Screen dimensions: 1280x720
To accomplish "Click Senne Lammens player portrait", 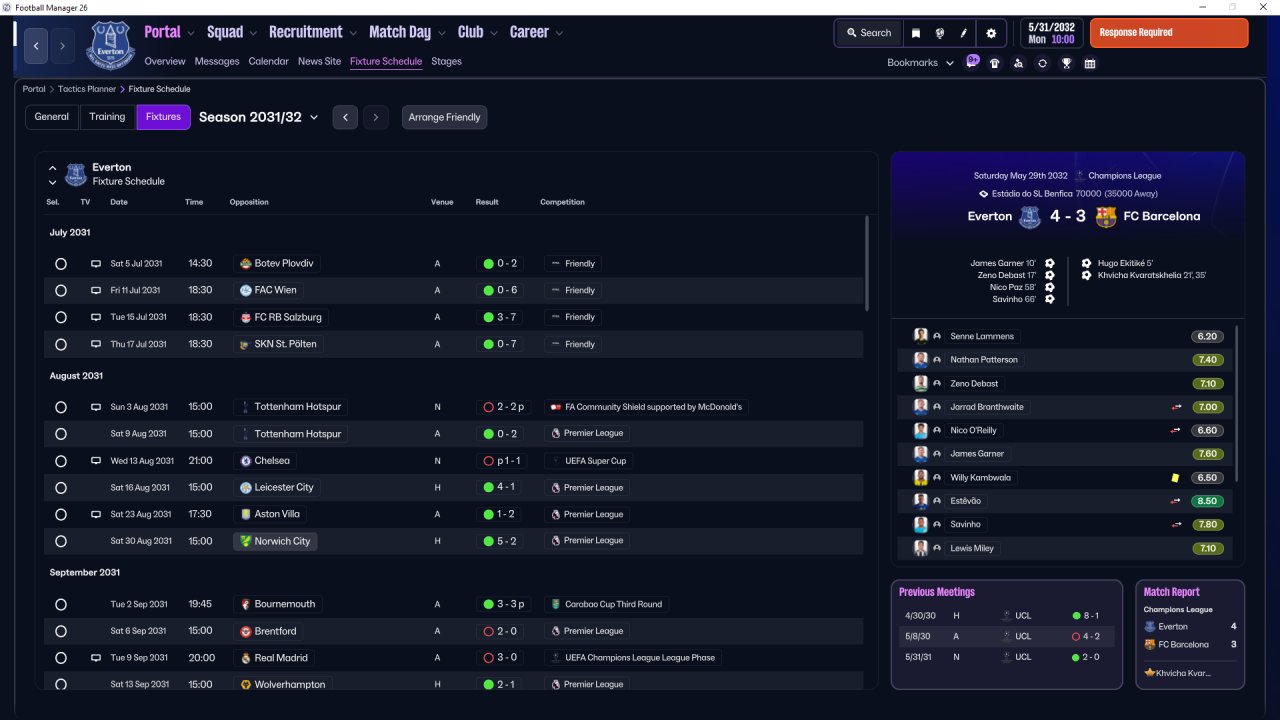I will (921, 336).
